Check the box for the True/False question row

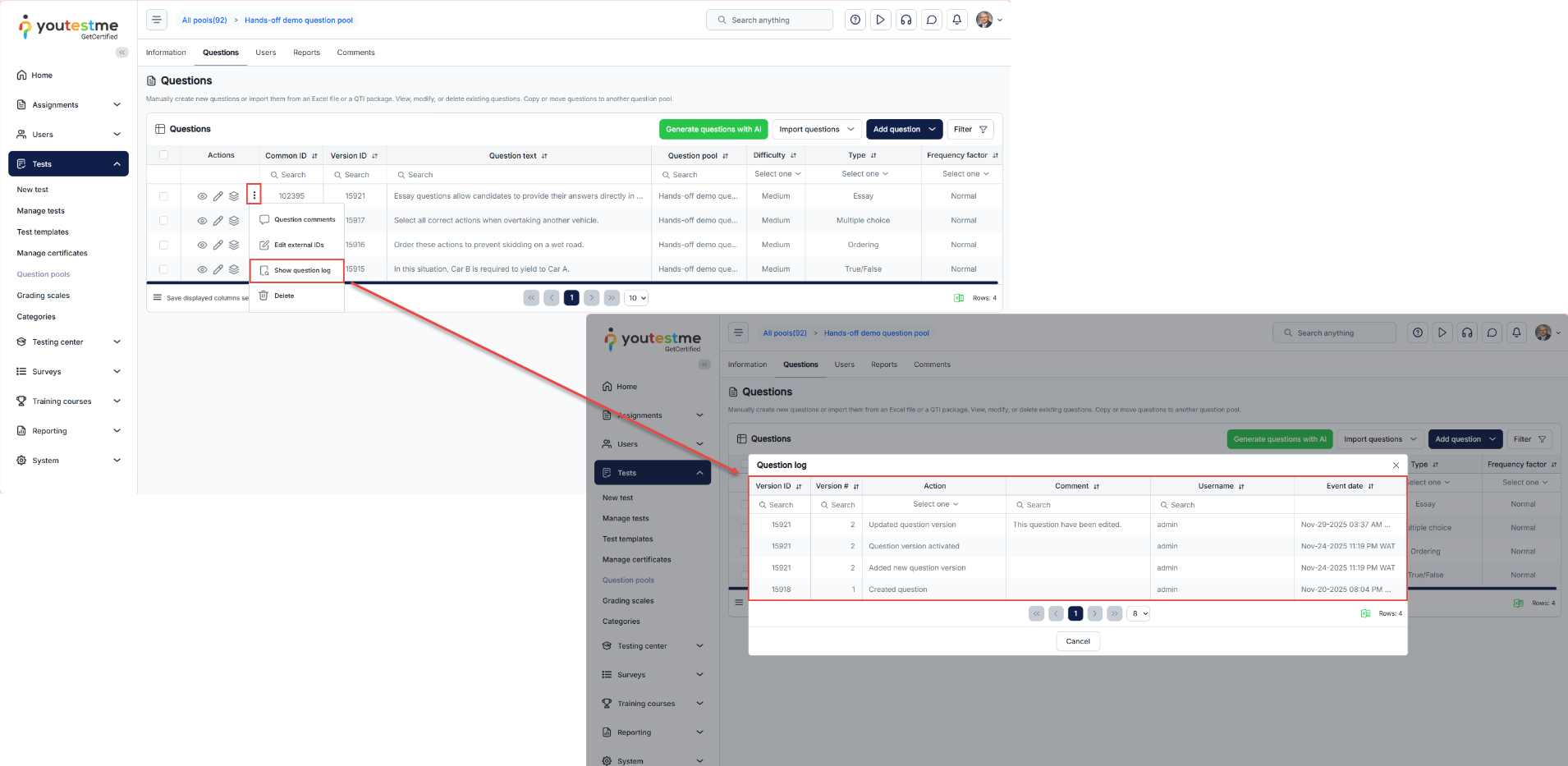[163, 269]
